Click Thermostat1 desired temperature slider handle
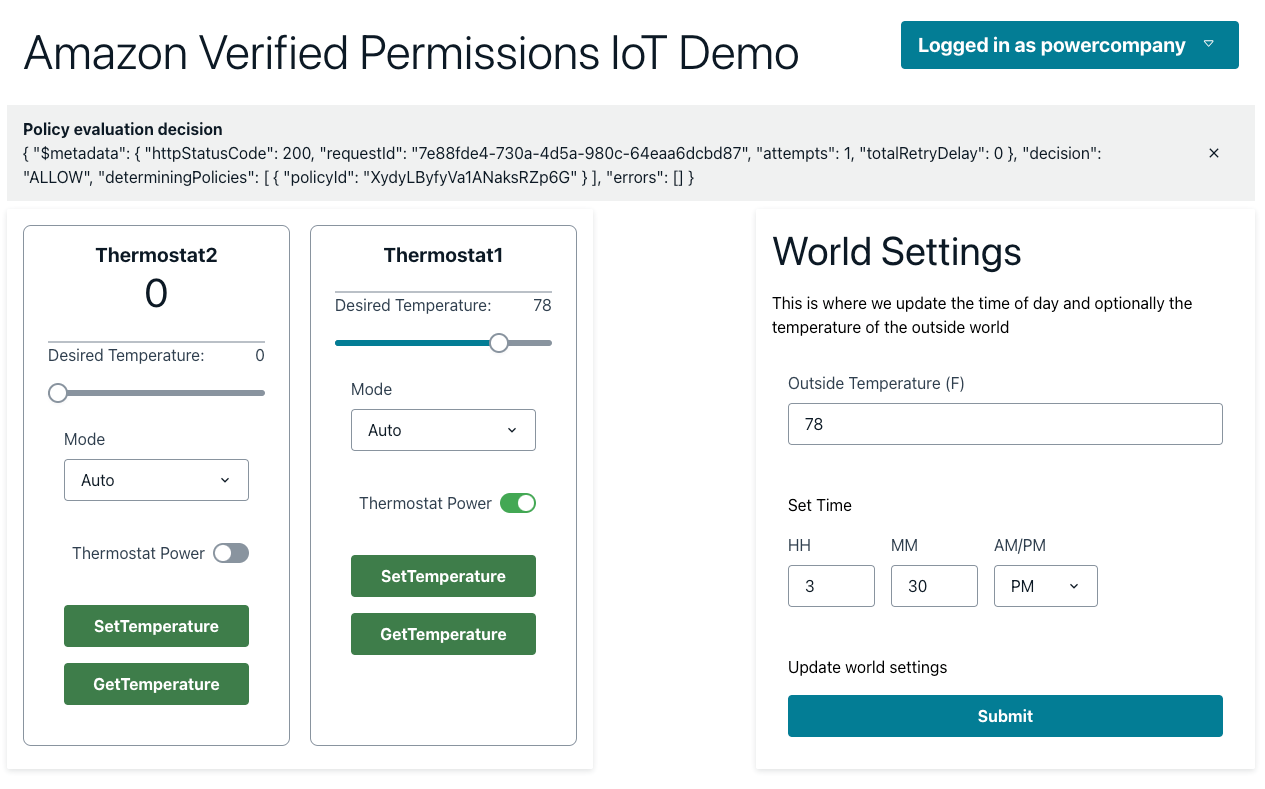1265x789 pixels. click(x=499, y=343)
